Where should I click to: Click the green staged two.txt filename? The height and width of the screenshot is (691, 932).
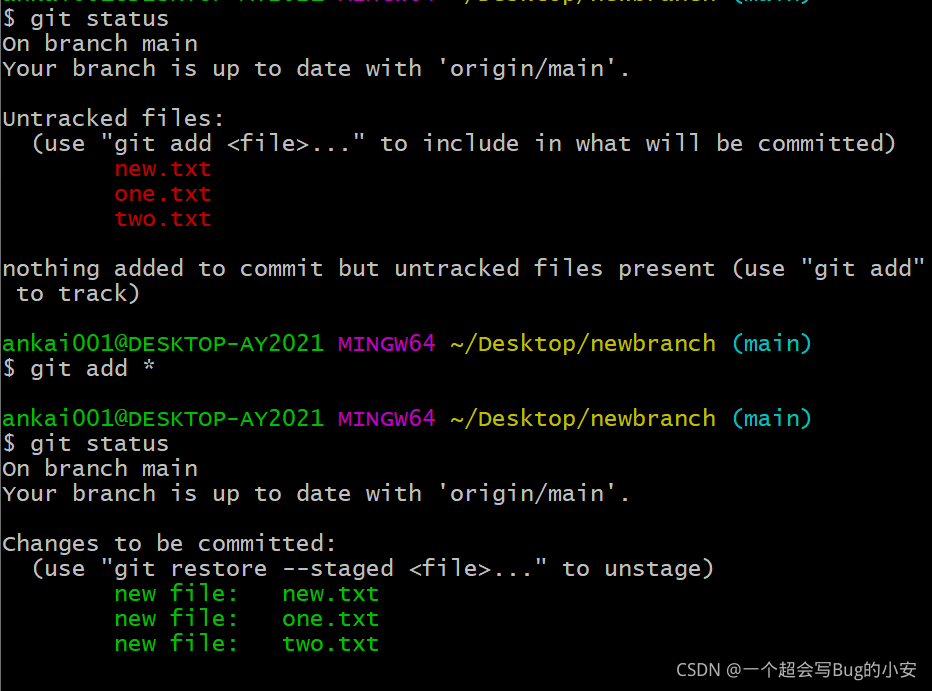tap(330, 644)
